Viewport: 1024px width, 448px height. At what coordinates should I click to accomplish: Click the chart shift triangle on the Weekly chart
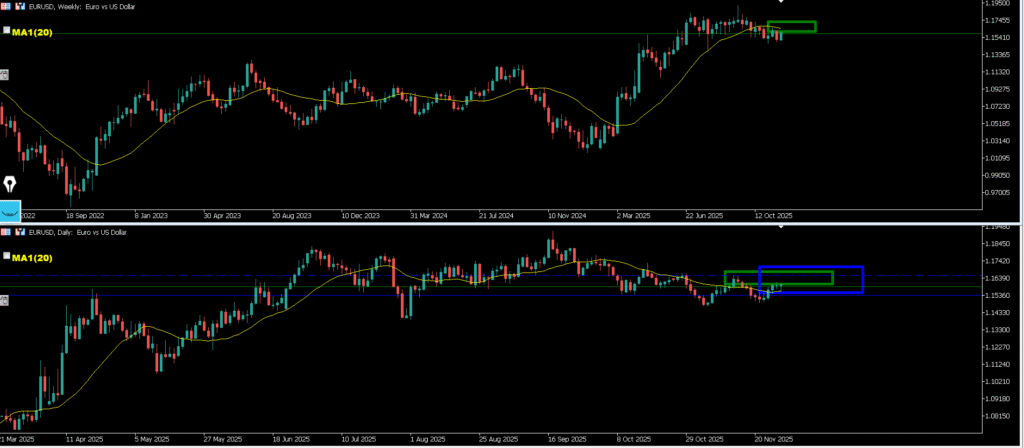pyautogui.click(x=780, y=4)
